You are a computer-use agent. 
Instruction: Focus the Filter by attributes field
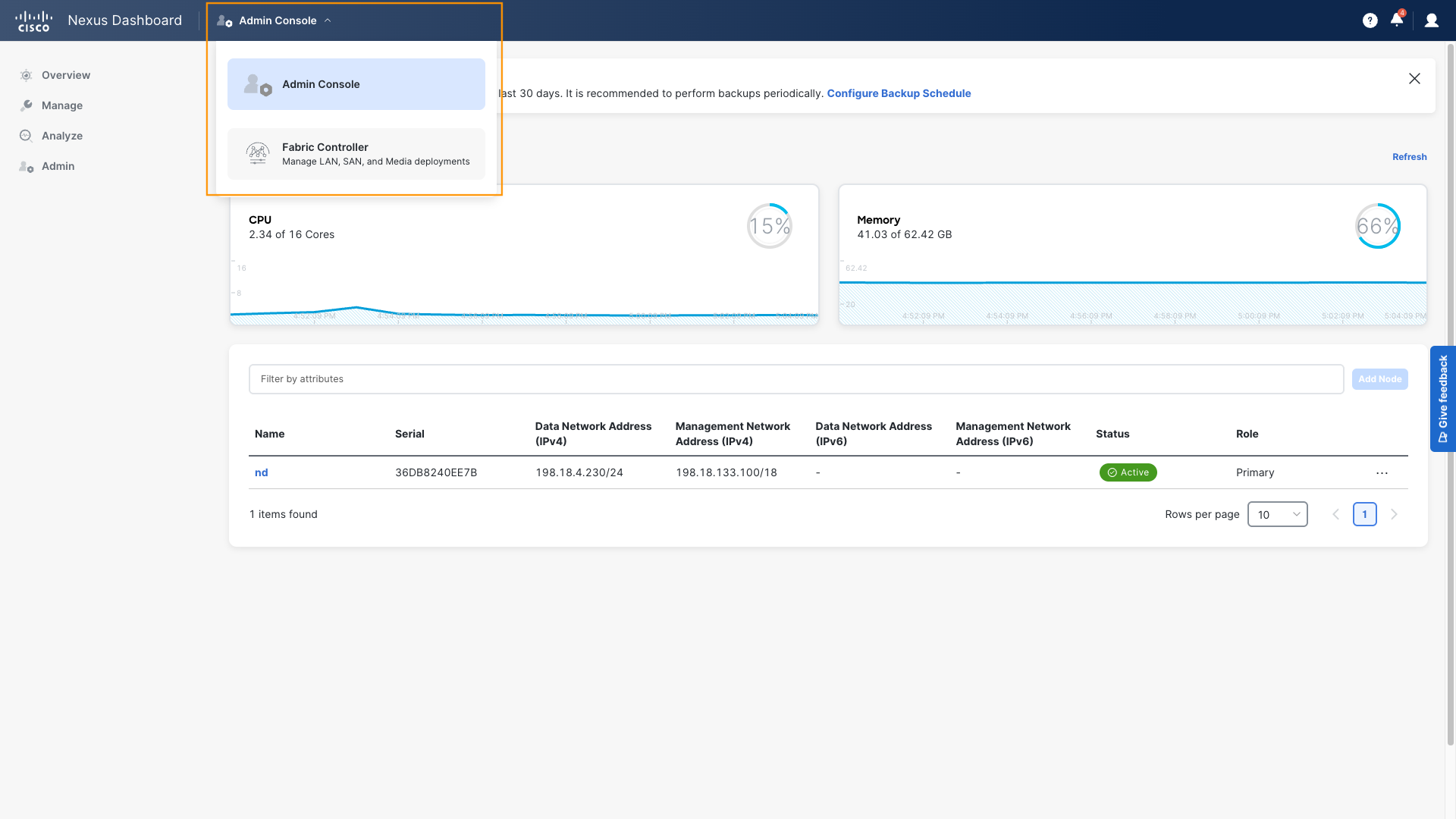pos(796,379)
